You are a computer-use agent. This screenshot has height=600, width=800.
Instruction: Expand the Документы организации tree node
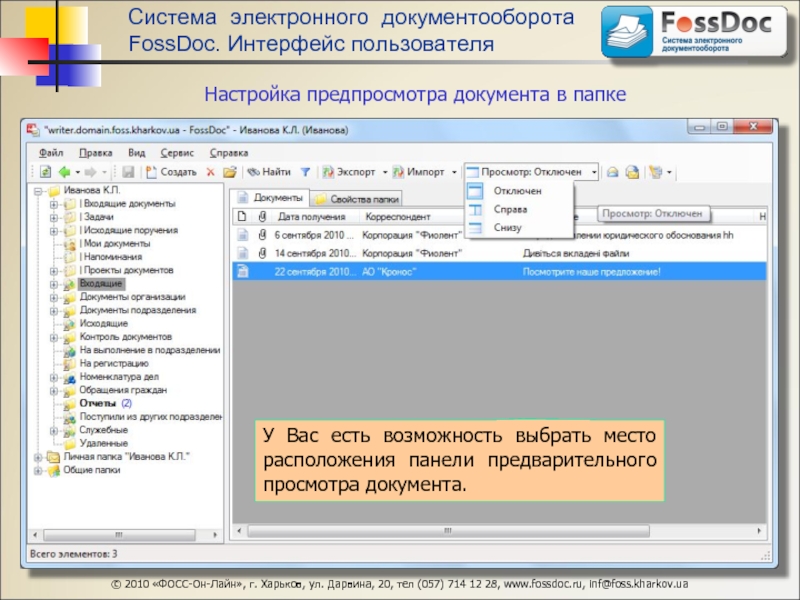[x=54, y=297]
